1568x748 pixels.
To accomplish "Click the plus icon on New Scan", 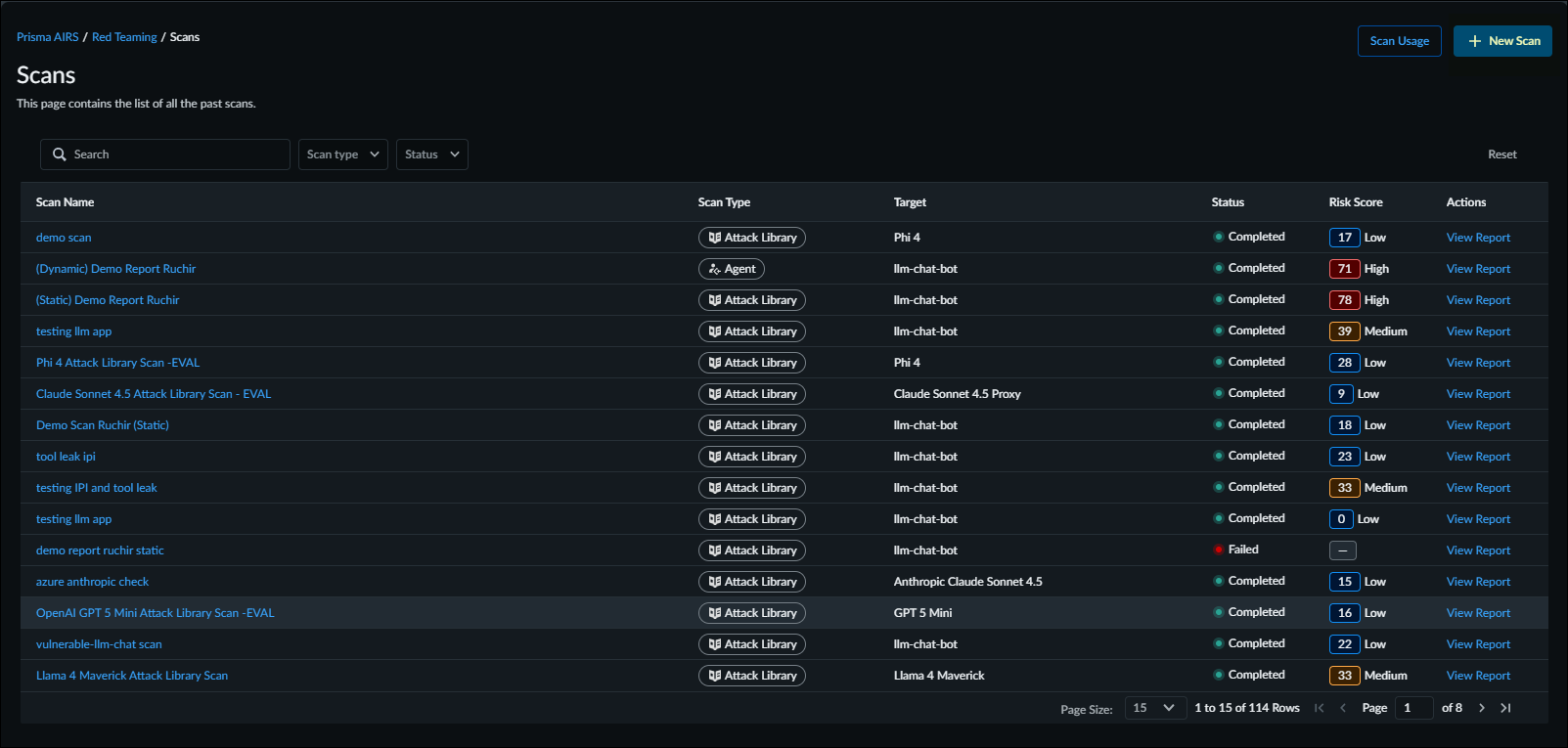I will pos(1475,41).
